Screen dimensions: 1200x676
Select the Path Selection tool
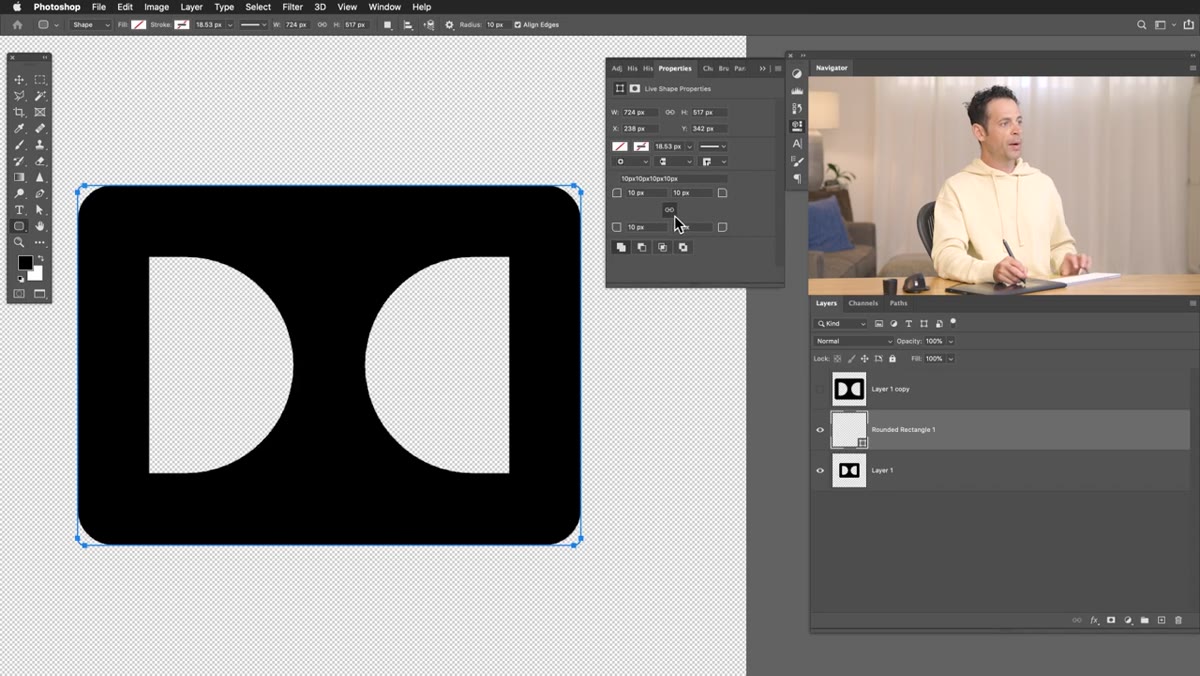coord(40,210)
